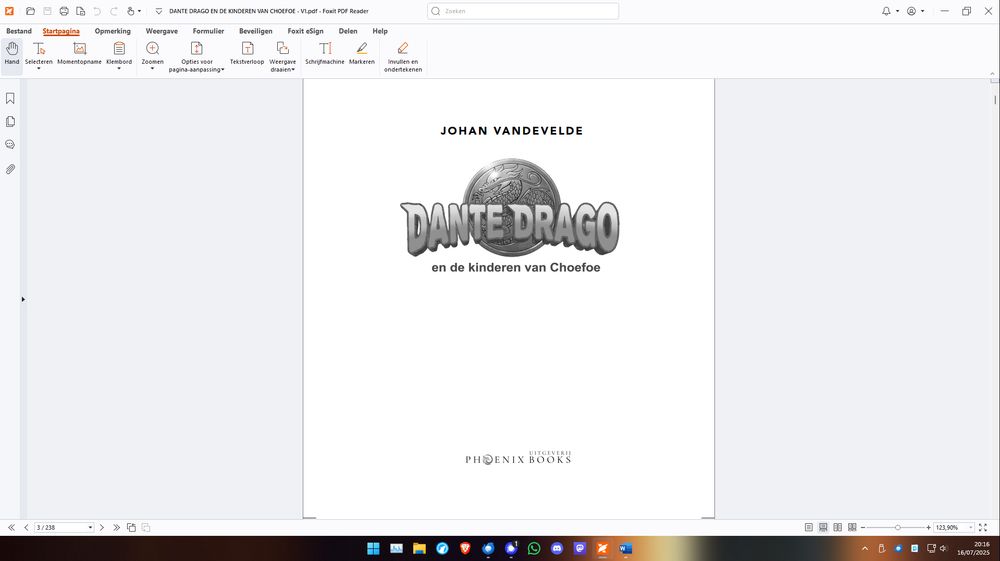Open the zoom percentage dropdown
Image resolution: width=1000 pixels, height=561 pixels.
[x=971, y=527]
